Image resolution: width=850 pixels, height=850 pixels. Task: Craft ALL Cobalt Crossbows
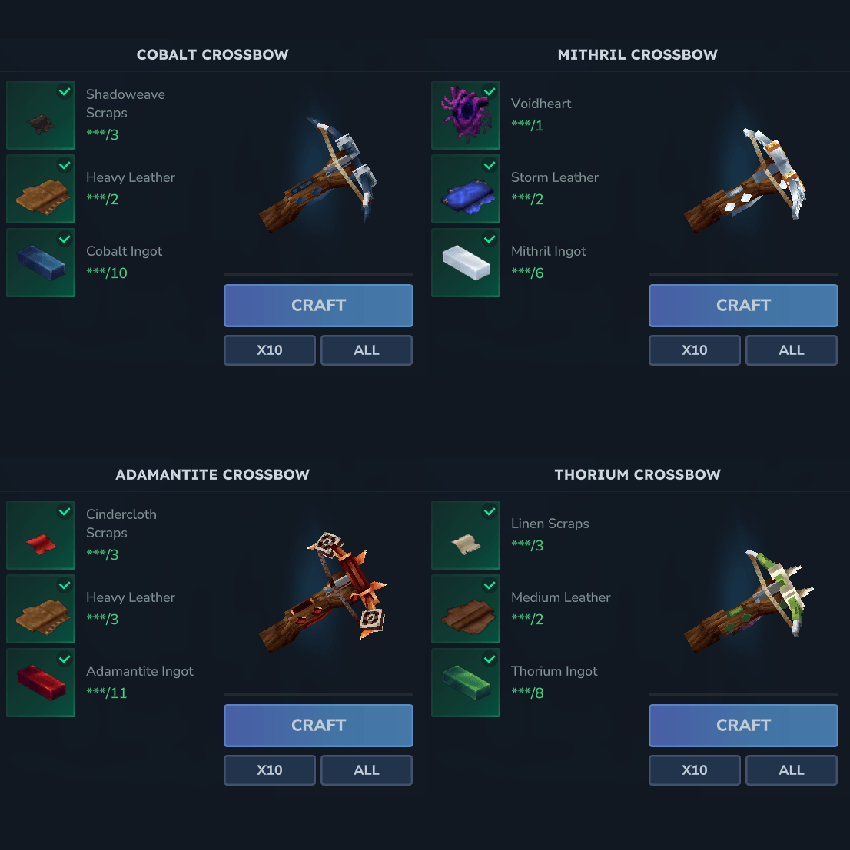366,350
